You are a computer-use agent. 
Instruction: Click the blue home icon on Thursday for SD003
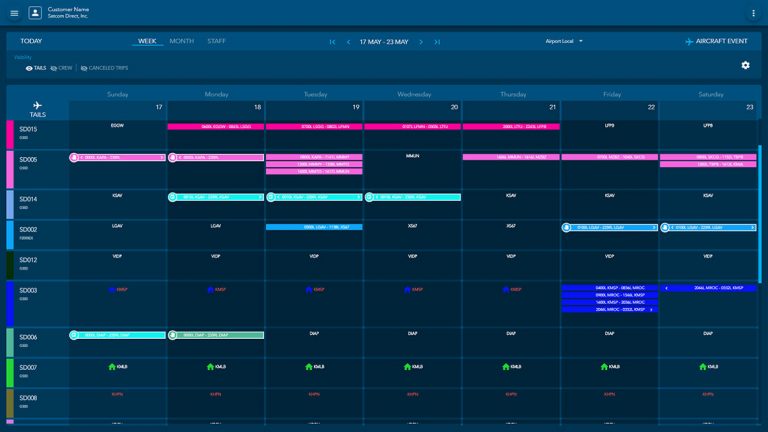[x=505, y=289]
